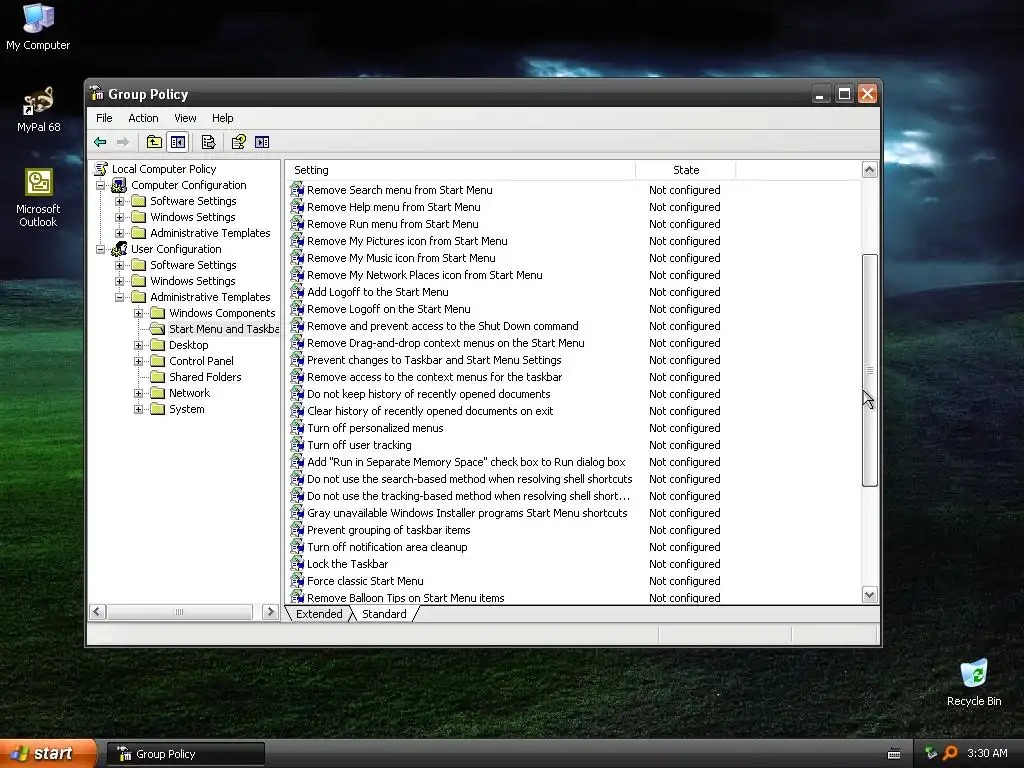Expand the Network node
Viewport: 1024px width, 768px height.
coord(138,393)
